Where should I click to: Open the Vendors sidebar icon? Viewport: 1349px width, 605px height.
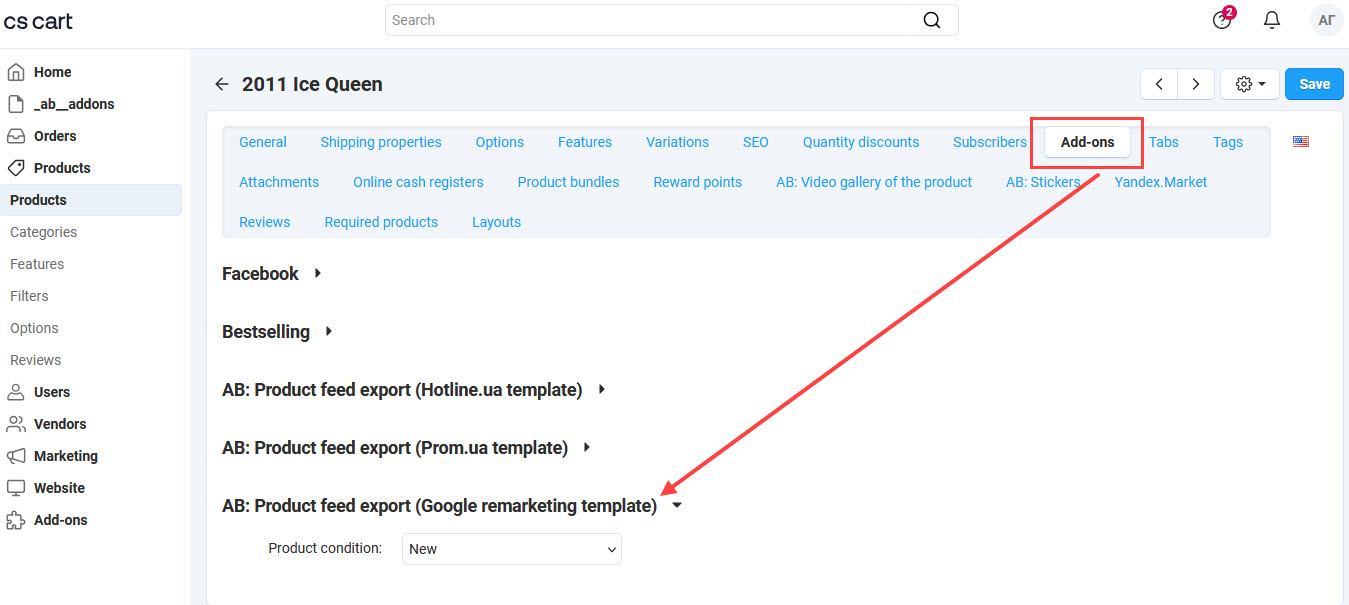tap(17, 423)
